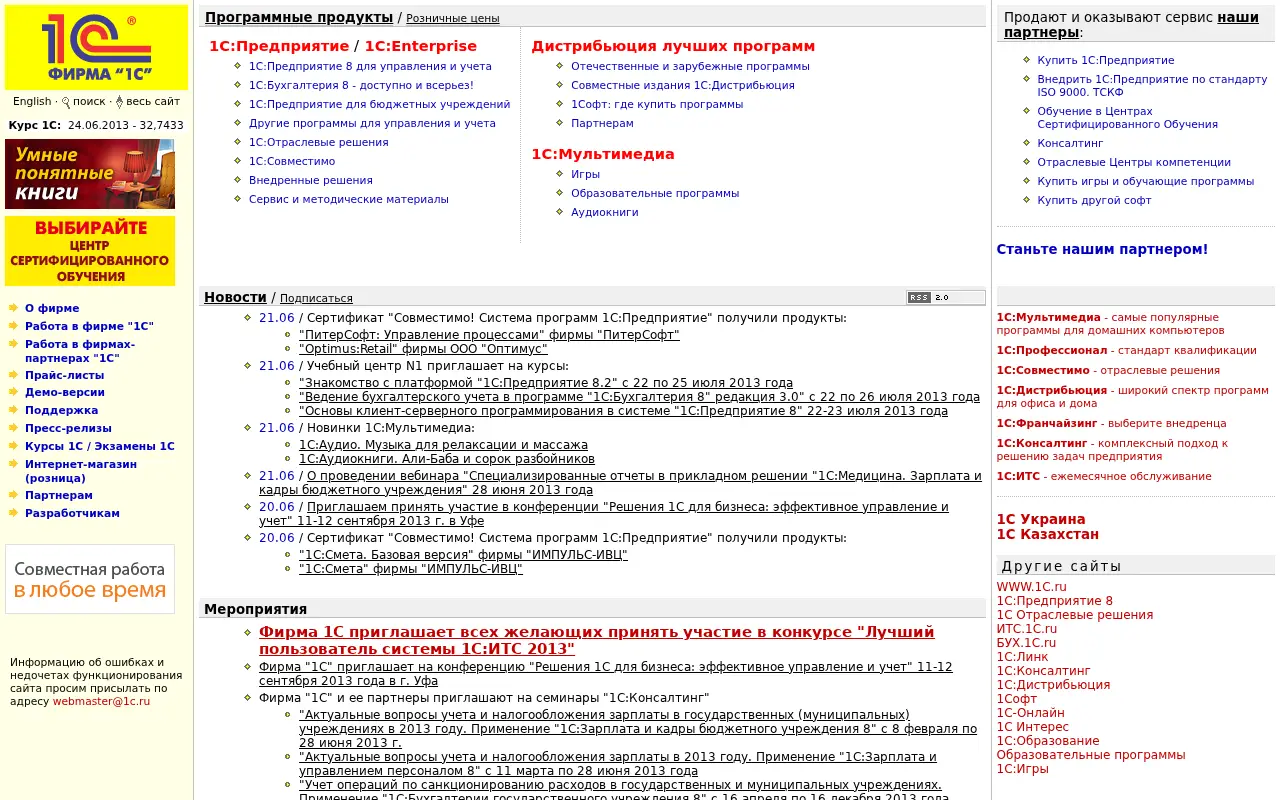
Task: Open the весь сайт sitemap link
Action: (x=153, y=101)
